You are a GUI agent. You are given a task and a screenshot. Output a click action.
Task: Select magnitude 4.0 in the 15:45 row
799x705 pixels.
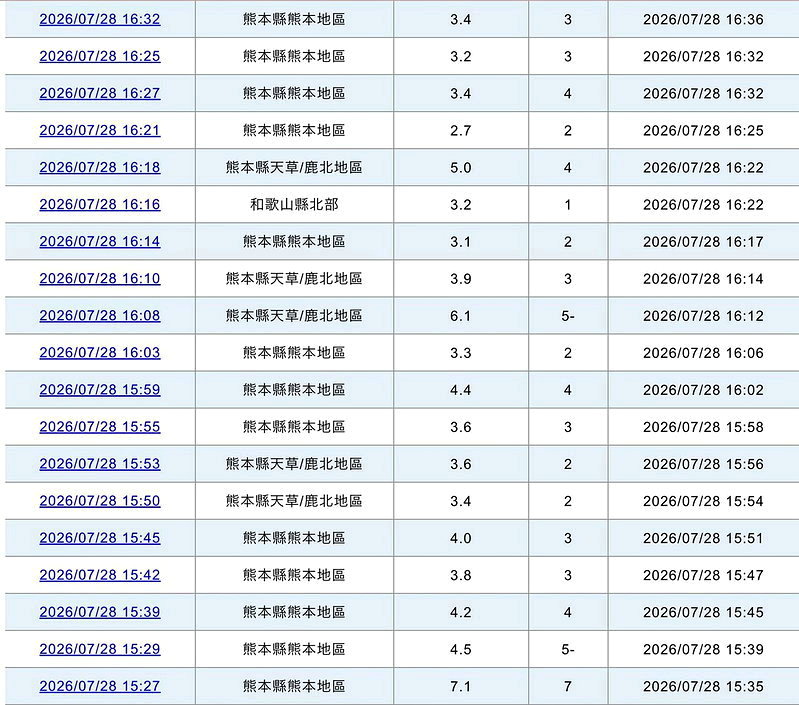(461, 538)
